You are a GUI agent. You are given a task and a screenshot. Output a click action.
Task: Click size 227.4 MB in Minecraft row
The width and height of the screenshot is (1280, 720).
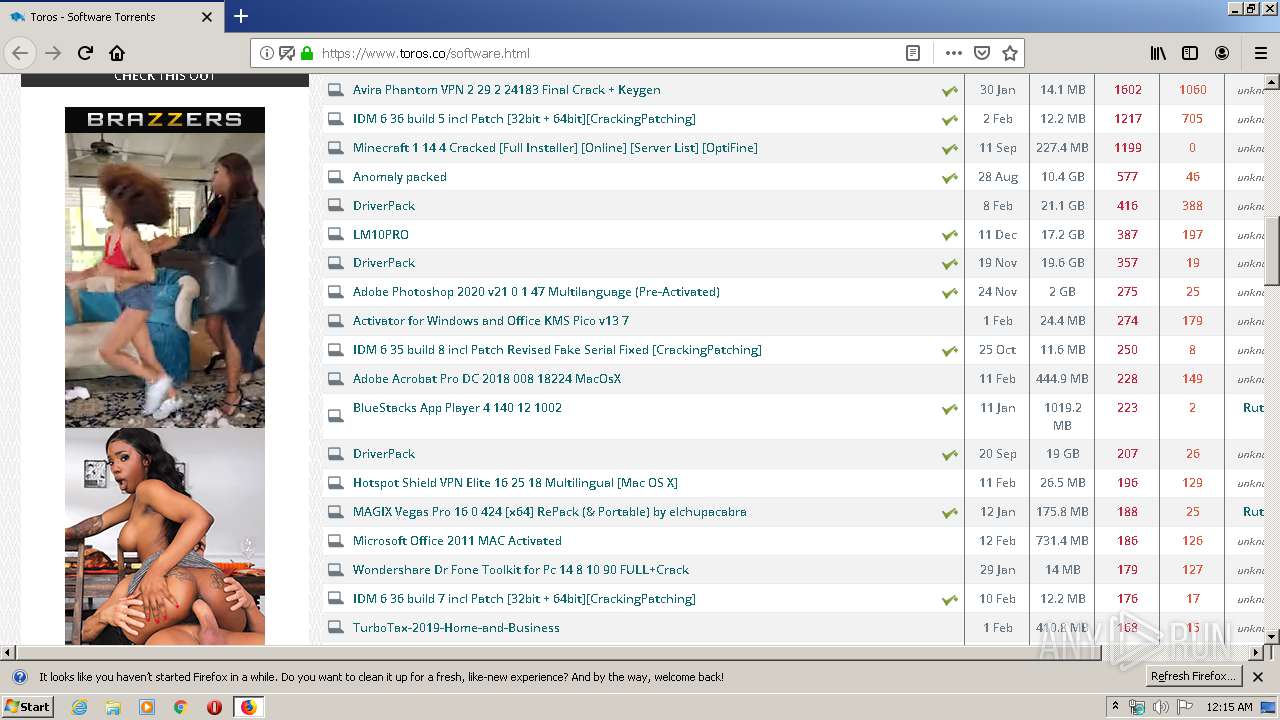click(x=1061, y=148)
